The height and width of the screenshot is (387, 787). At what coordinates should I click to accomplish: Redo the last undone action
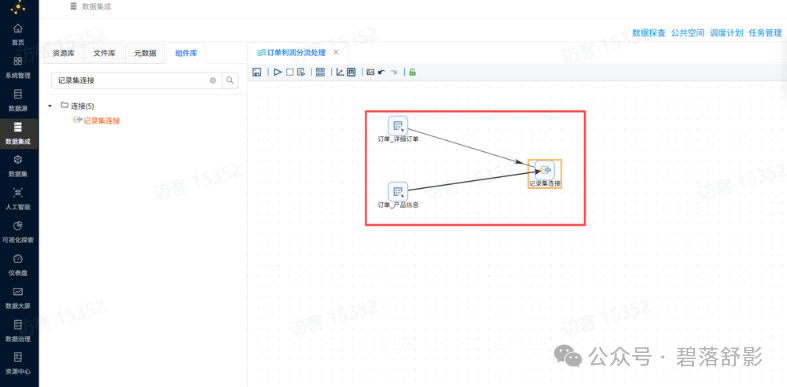[x=394, y=72]
